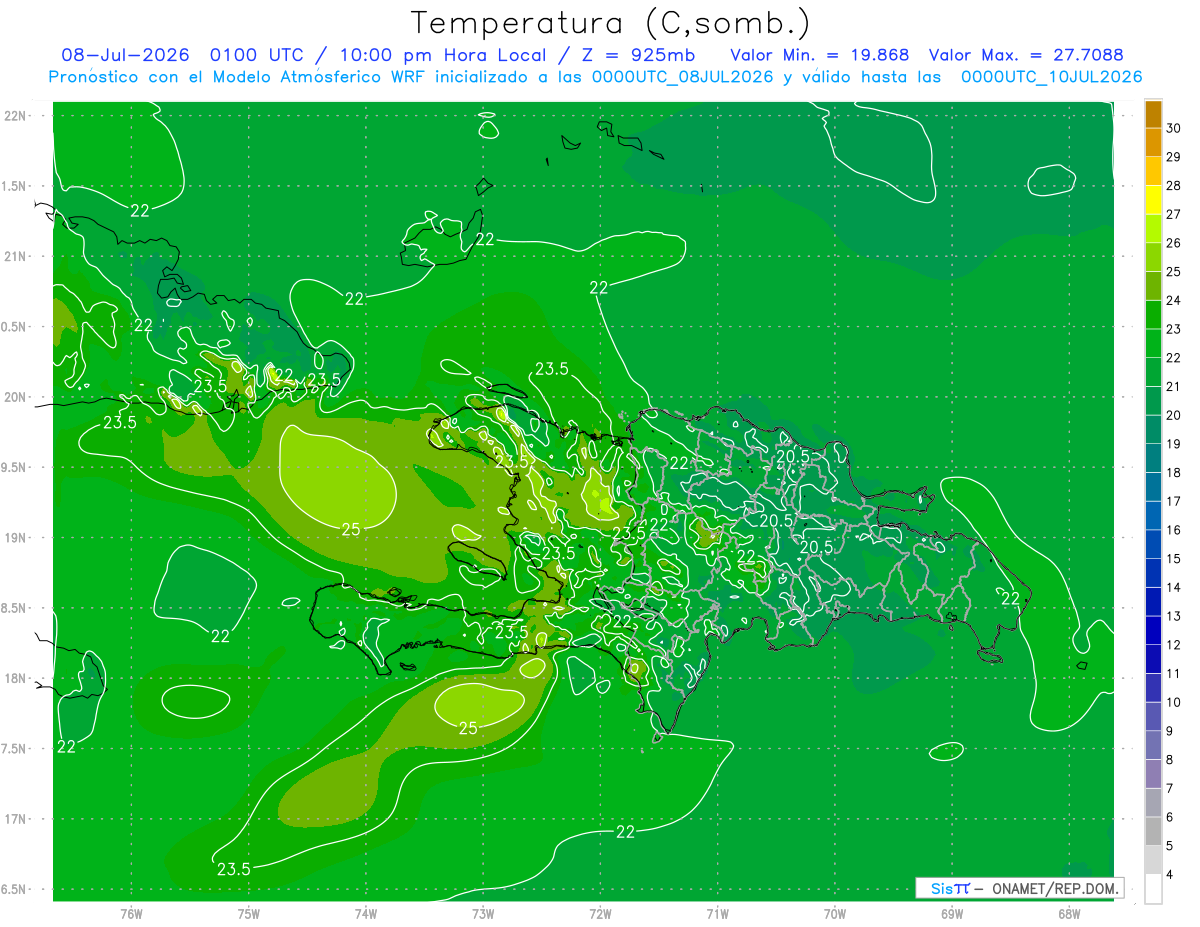Viewport: 1200px width, 927px height.
Task: Click the SisTT ONAMET/REP.DOM. logo
Action: 1020,888
